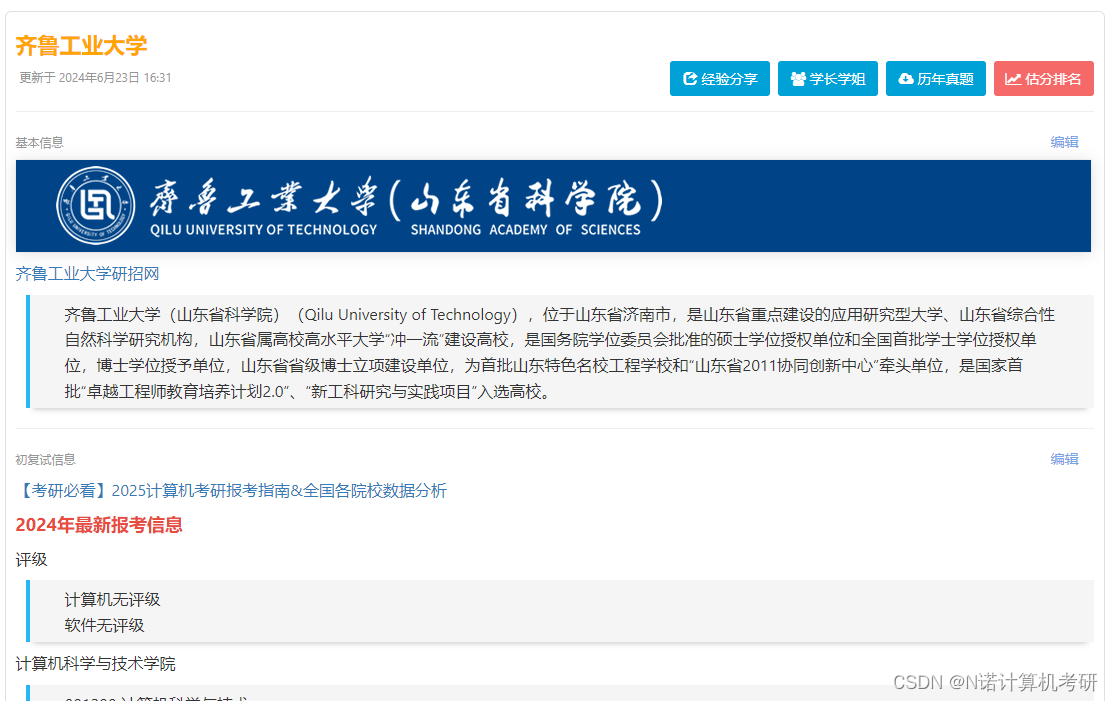Click the 更新于 2024年6月23日 16:31 timestamp
This screenshot has height=701, width=1113.
(x=95, y=77)
